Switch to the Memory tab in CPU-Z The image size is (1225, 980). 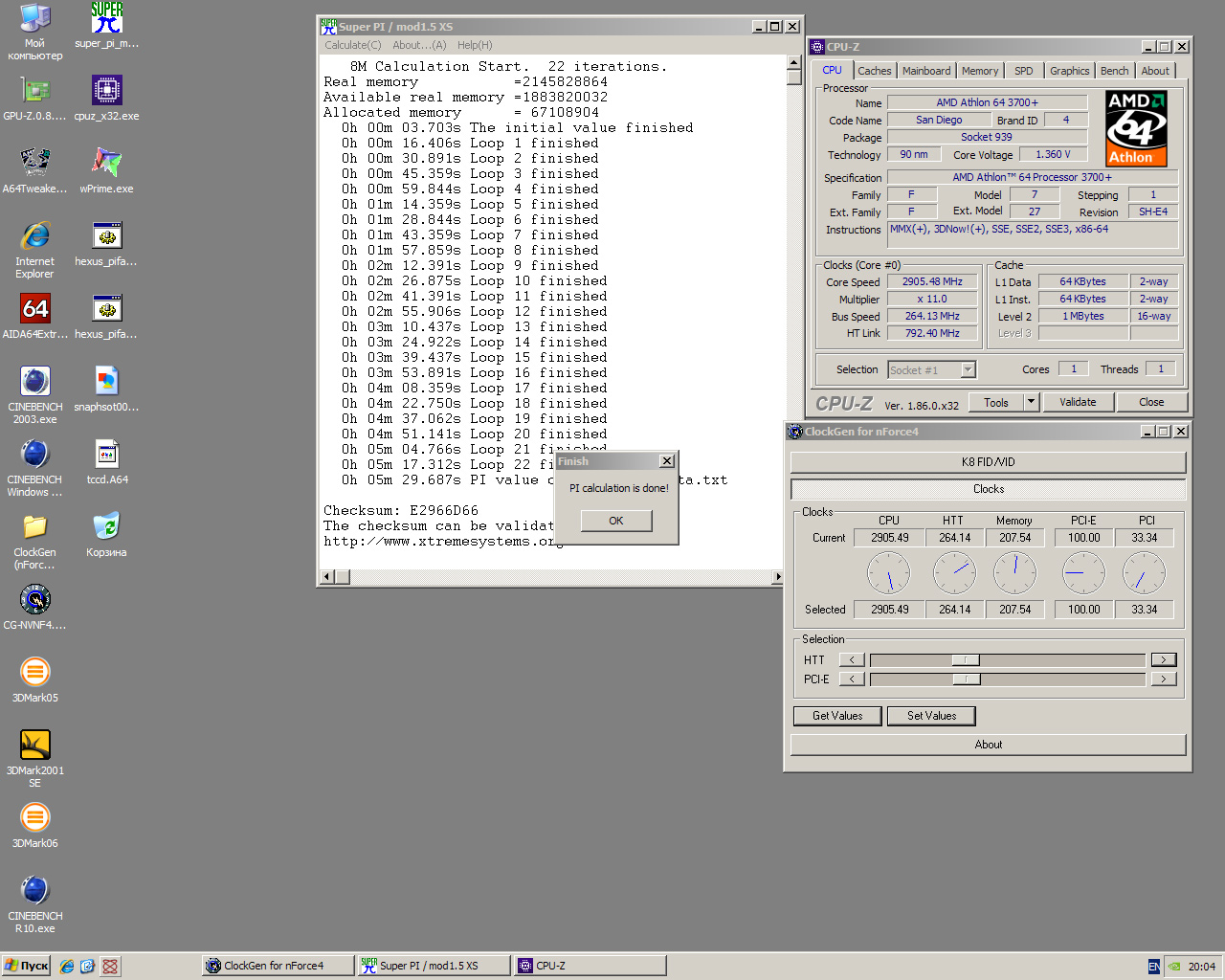(x=979, y=71)
